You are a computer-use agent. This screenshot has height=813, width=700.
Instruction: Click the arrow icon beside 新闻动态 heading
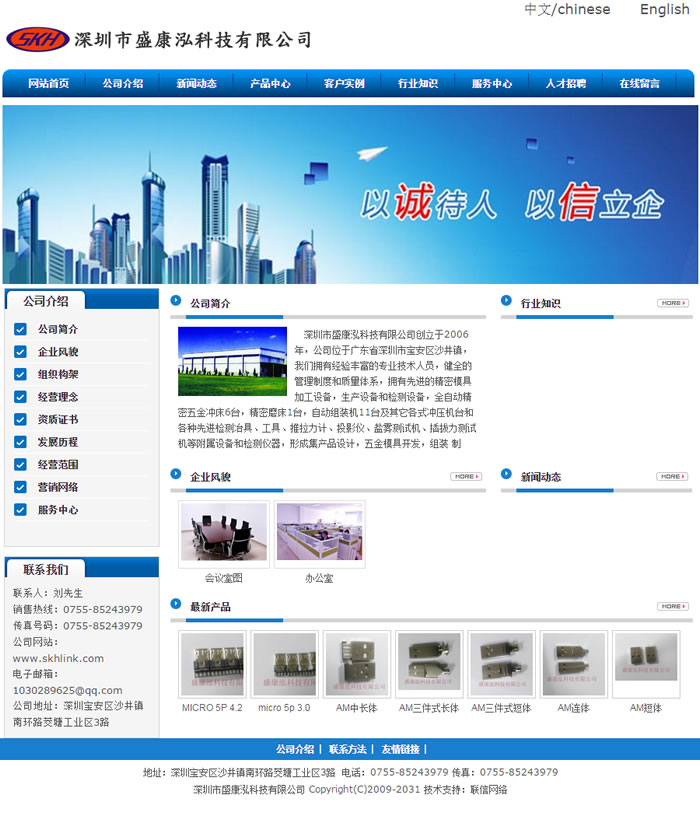tap(509, 476)
